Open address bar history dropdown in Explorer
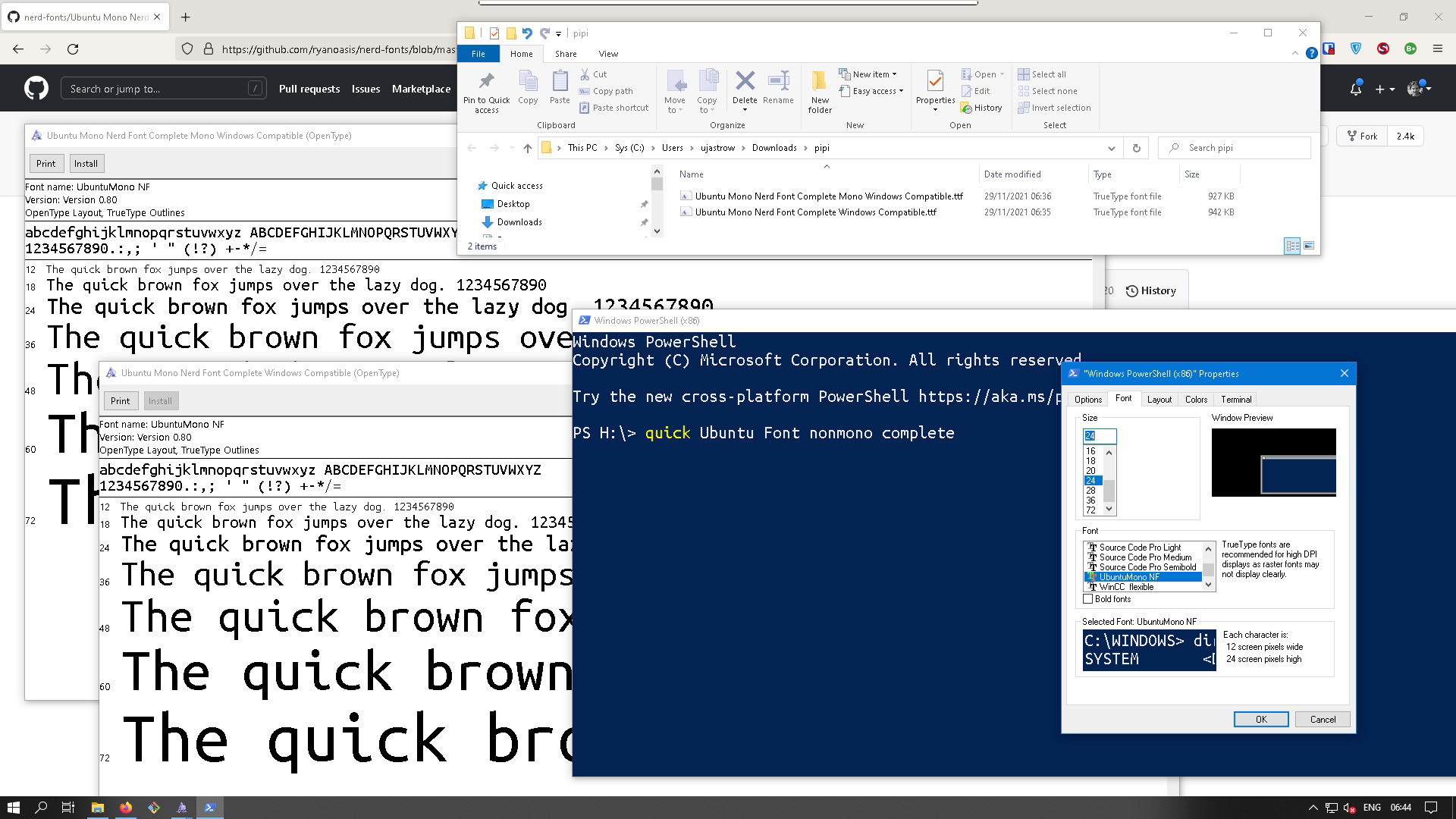The width and height of the screenshot is (1456, 819). pos(1111,148)
